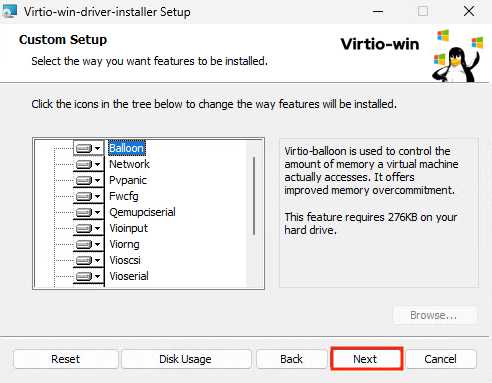Proceed with the Next button

[366, 359]
